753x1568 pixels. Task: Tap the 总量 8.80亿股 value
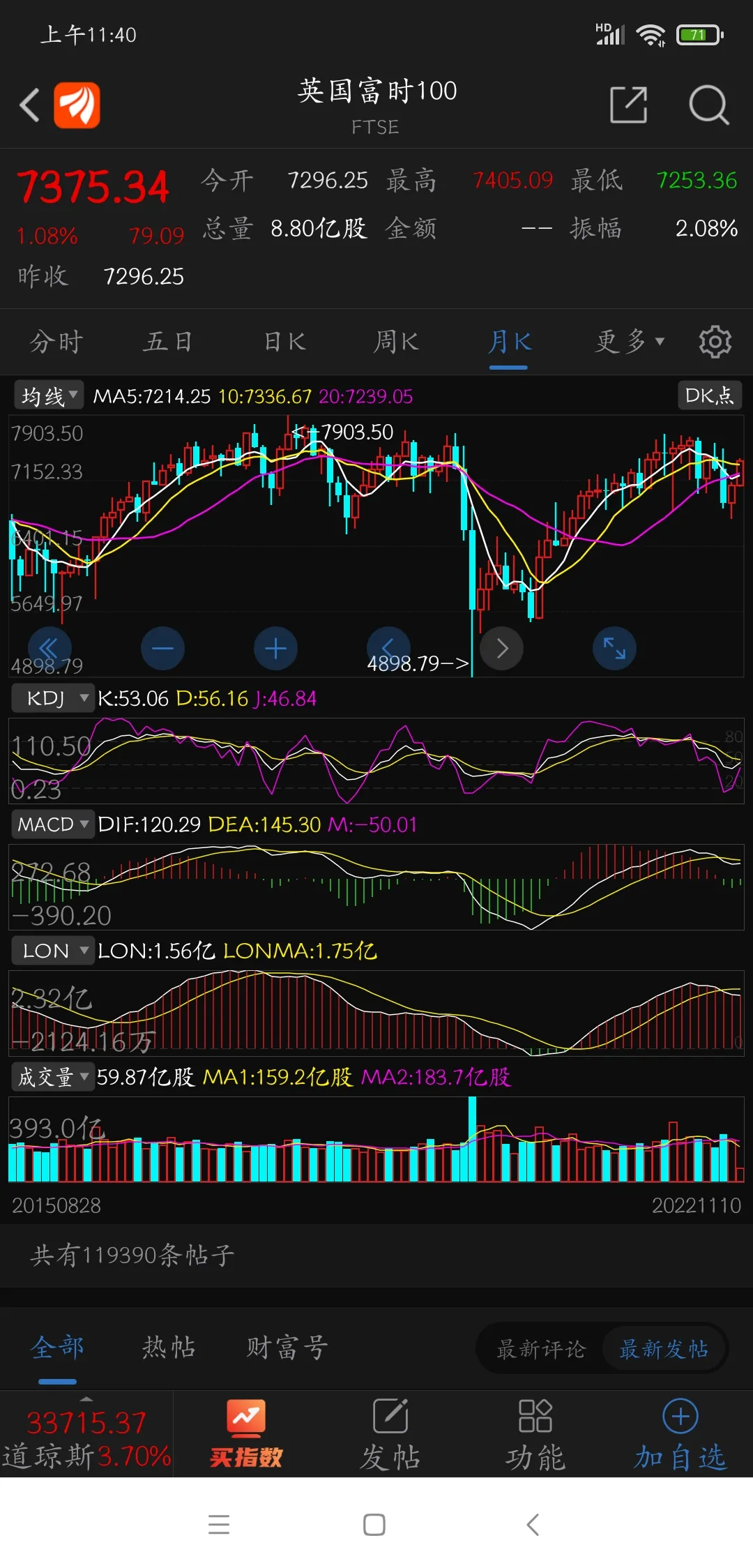(318, 228)
